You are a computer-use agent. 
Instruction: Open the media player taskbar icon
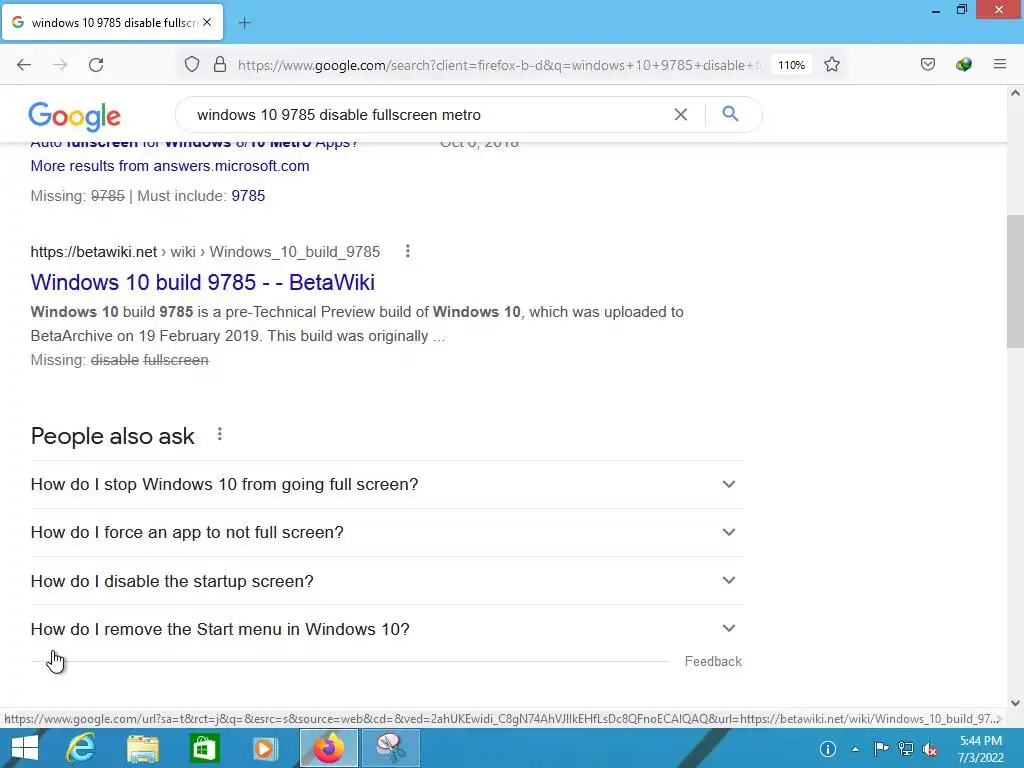point(264,748)
